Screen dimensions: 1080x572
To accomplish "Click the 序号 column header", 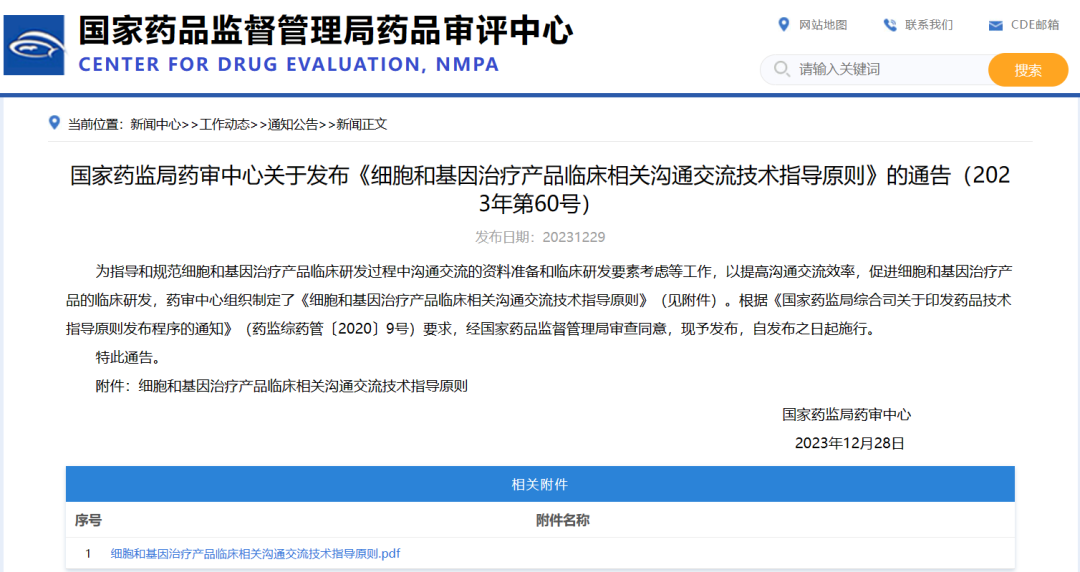I will [88, 520].
